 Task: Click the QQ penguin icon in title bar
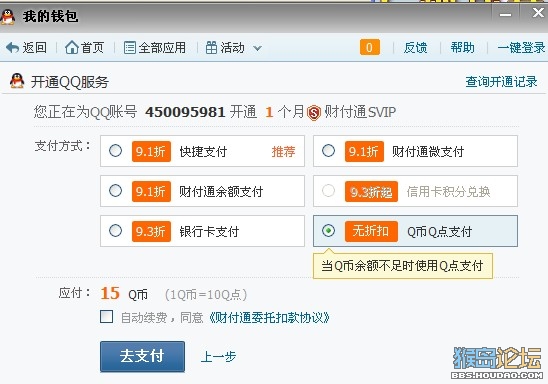pyautogui.click(x=8, y=16)
